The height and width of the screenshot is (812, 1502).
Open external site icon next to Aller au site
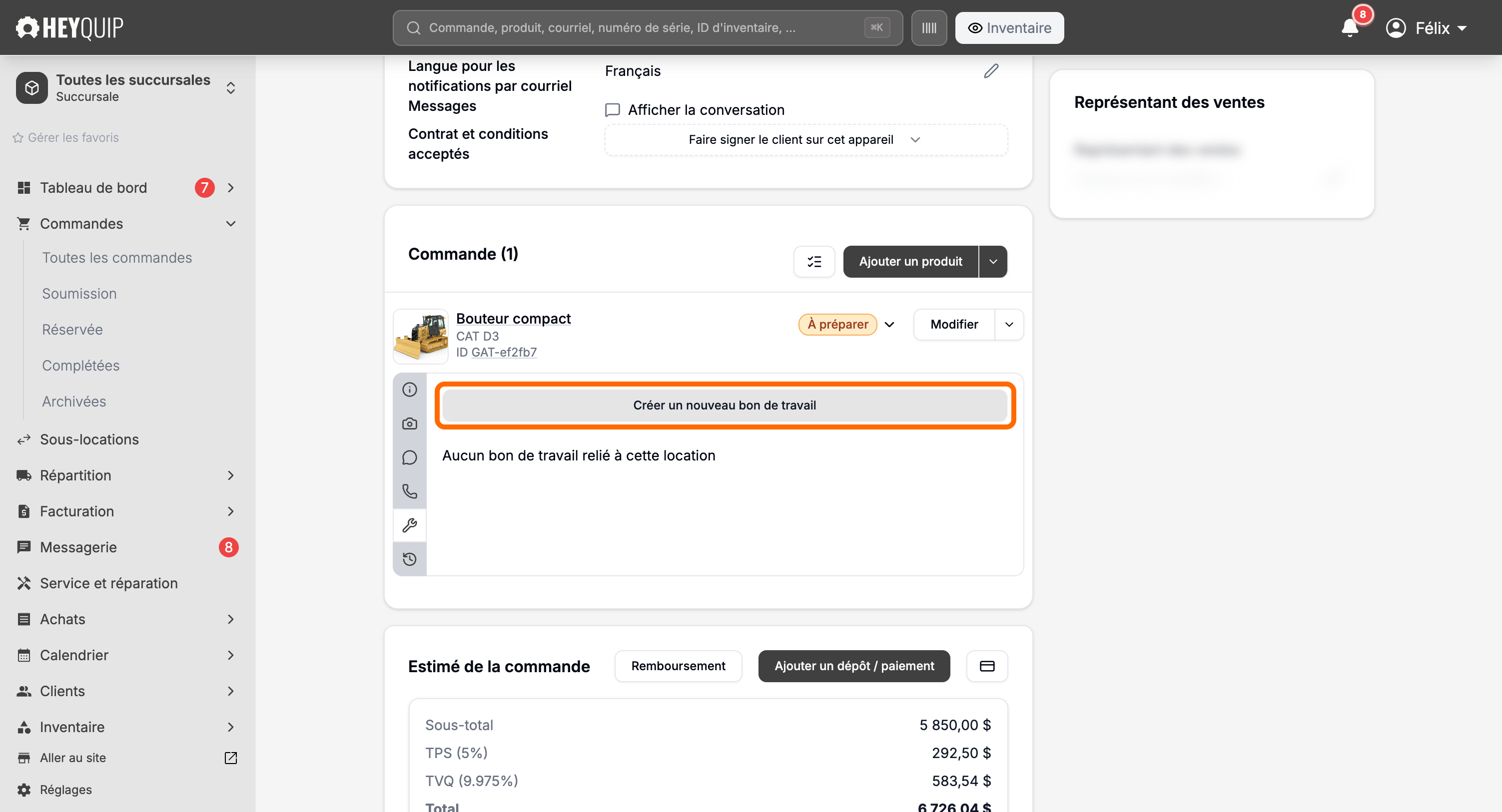pyautogui.click(x=230, y=758)
